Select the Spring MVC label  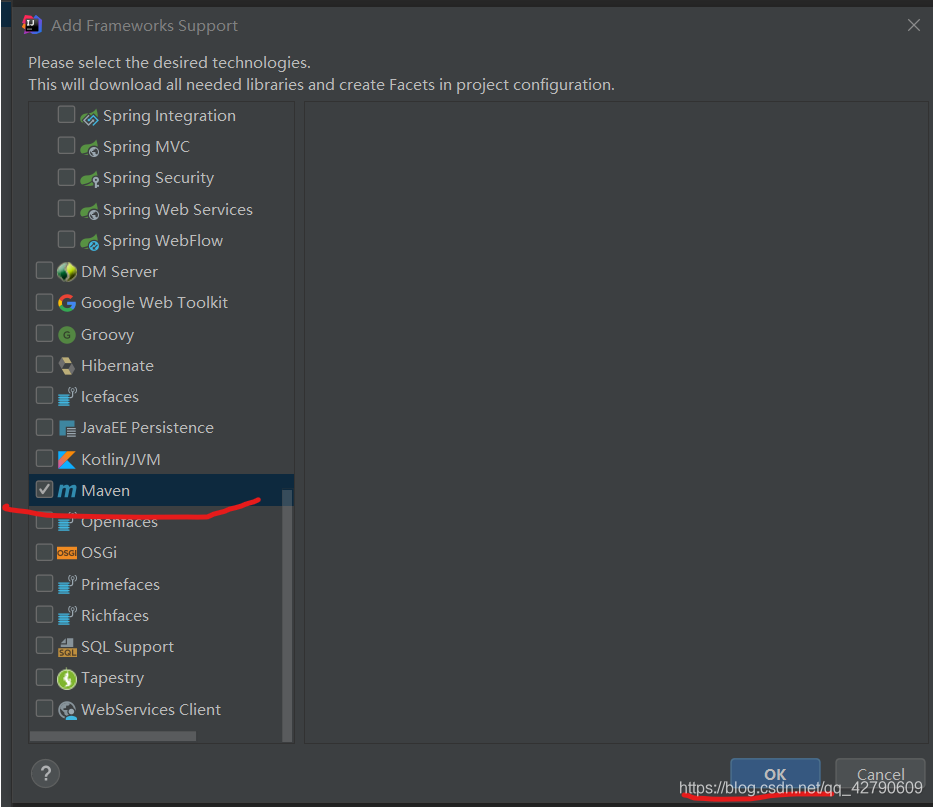(146, 147)
